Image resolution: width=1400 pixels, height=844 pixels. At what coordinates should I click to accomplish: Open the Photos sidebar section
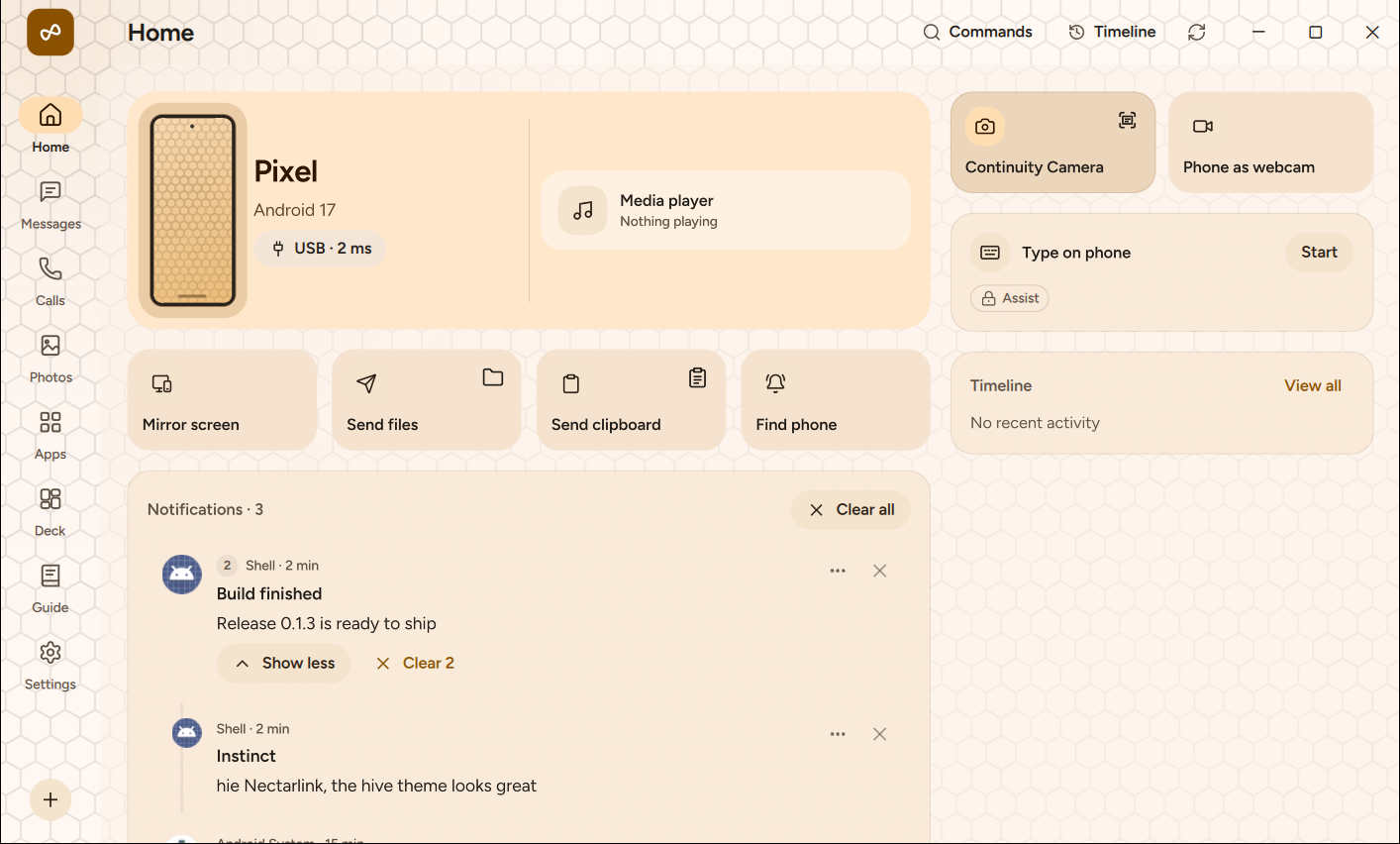[50, 358]
